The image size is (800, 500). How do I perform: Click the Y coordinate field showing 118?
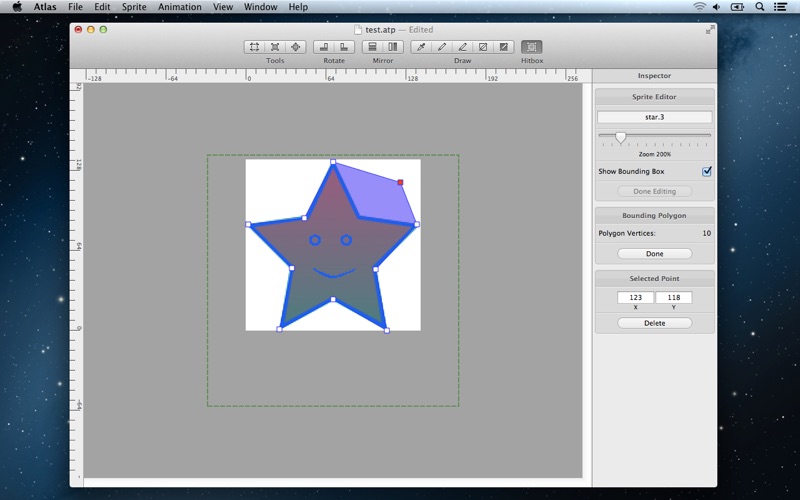[x=673, y=297]
